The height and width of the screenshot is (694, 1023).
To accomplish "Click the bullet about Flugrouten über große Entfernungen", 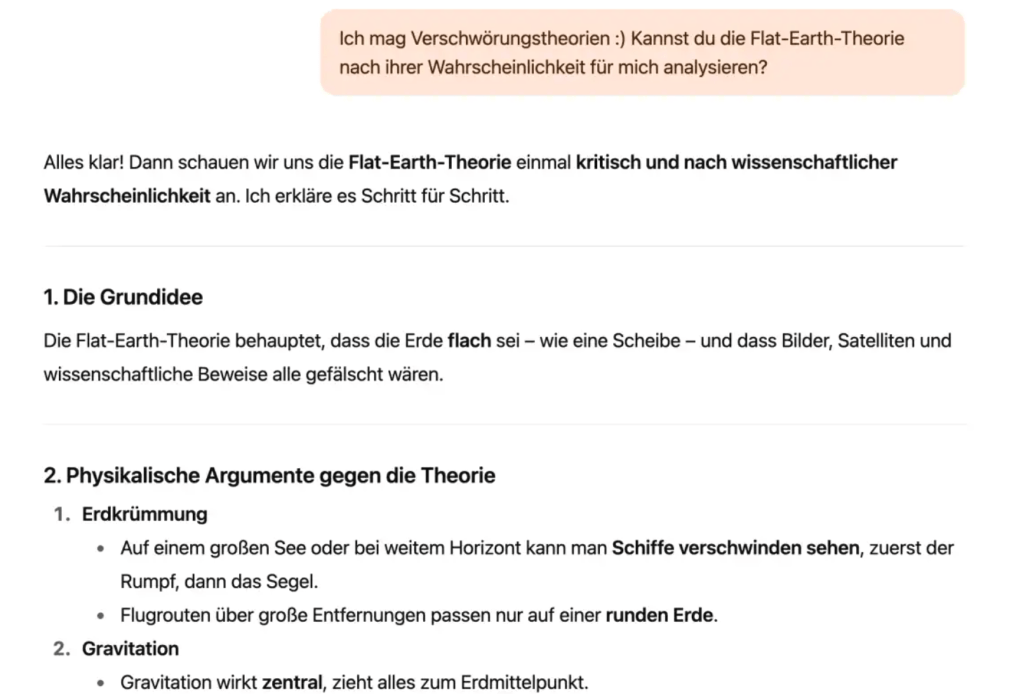I will coord(419,615).
